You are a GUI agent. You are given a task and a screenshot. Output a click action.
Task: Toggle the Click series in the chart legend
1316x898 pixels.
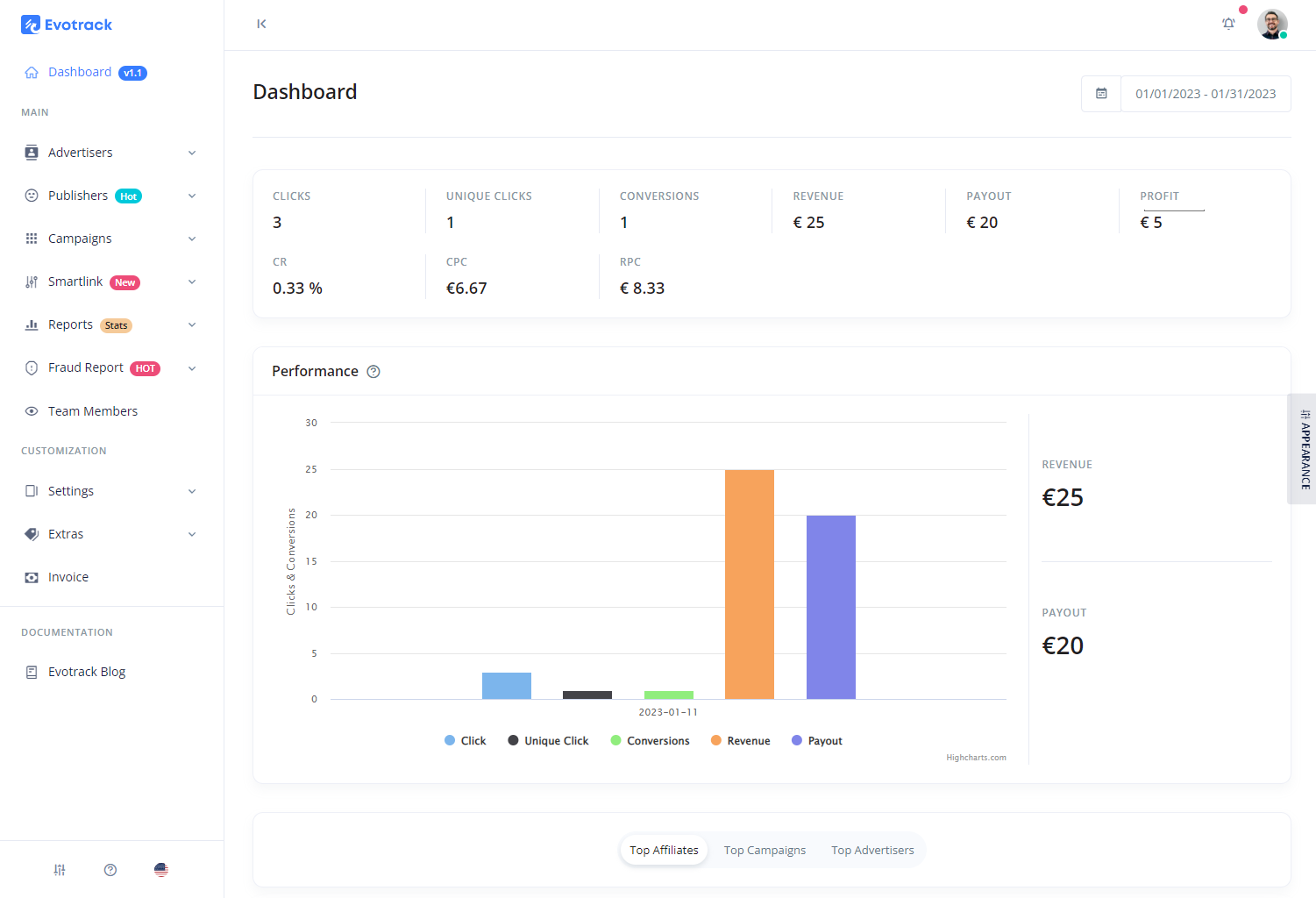(x=465, y=740)
